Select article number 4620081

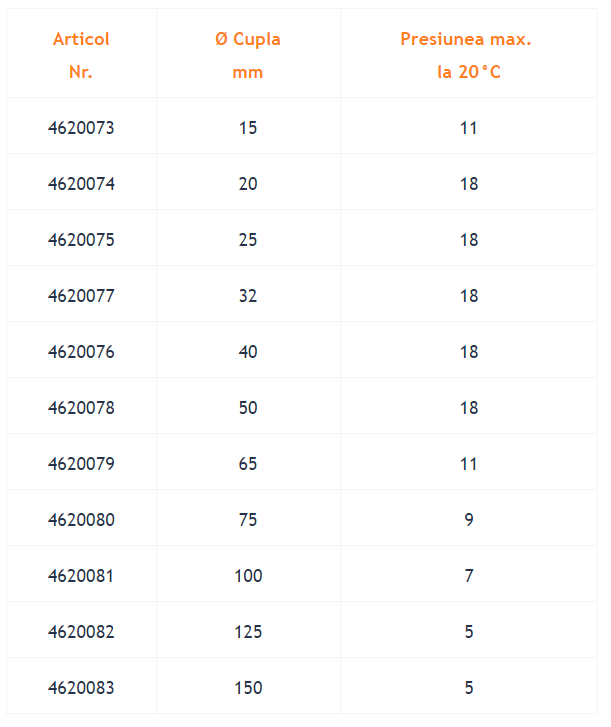point(81,576)
